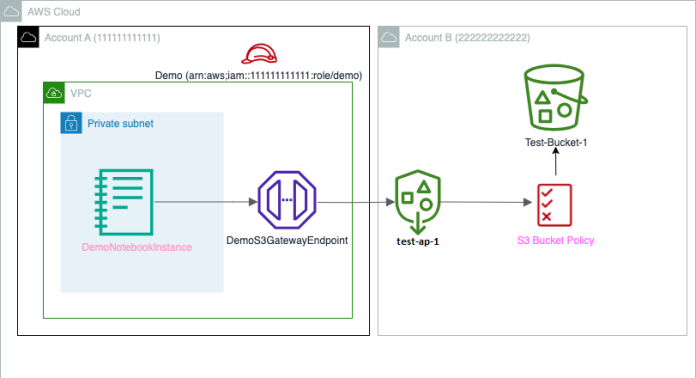Screen dimensions: 696x378
Task: Click the 'DemoS3GatewayEndpoint' label
Action: [287, 240]
